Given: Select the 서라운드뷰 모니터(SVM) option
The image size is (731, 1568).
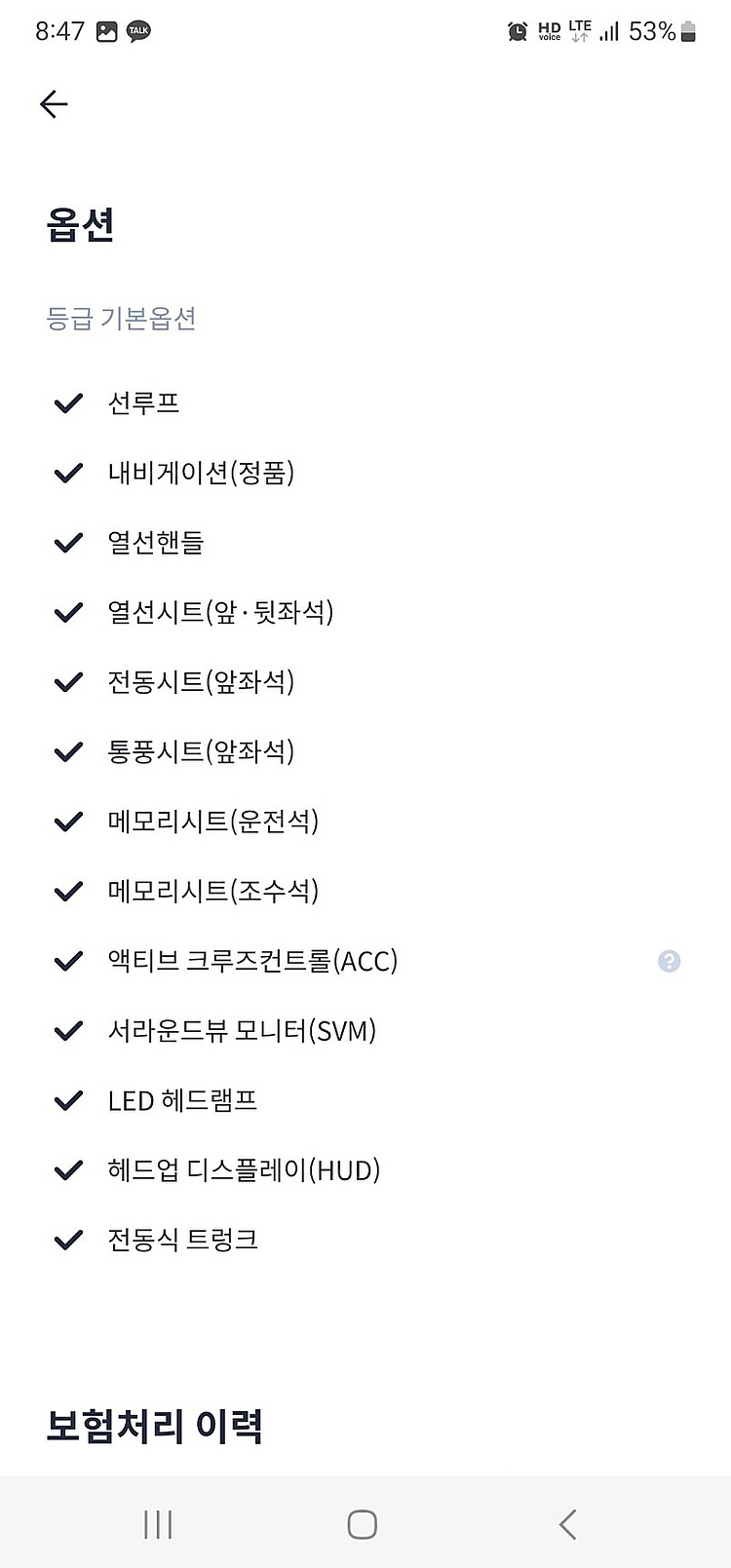Looking at the screenshot, I should [242, 1030].
